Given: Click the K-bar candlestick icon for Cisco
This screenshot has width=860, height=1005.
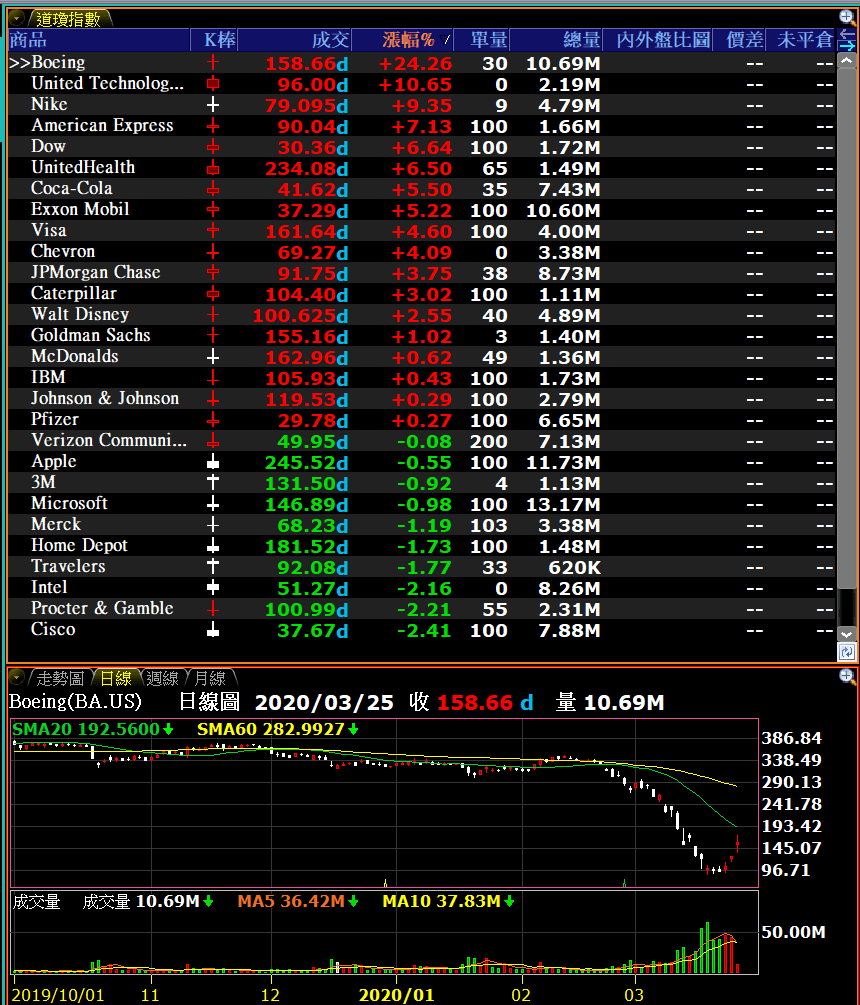Looking at the screenshot, I should coord(213,629).
